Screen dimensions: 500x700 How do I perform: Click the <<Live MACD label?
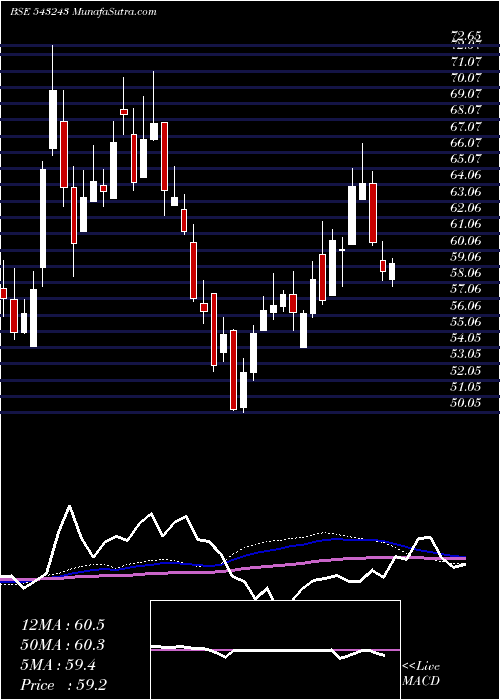click(x=421, y=674)
